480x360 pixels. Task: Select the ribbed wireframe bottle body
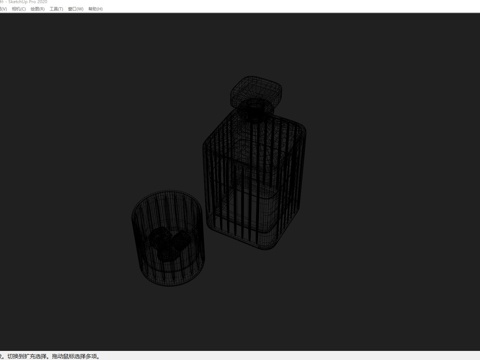point(254,180)
